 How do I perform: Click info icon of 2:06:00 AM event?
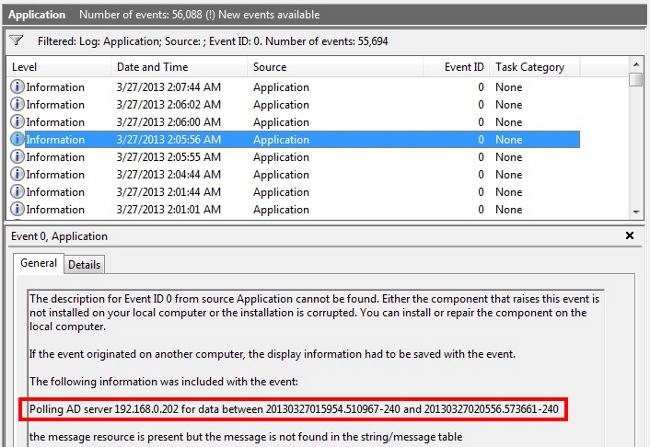click(x=17, y=122)
